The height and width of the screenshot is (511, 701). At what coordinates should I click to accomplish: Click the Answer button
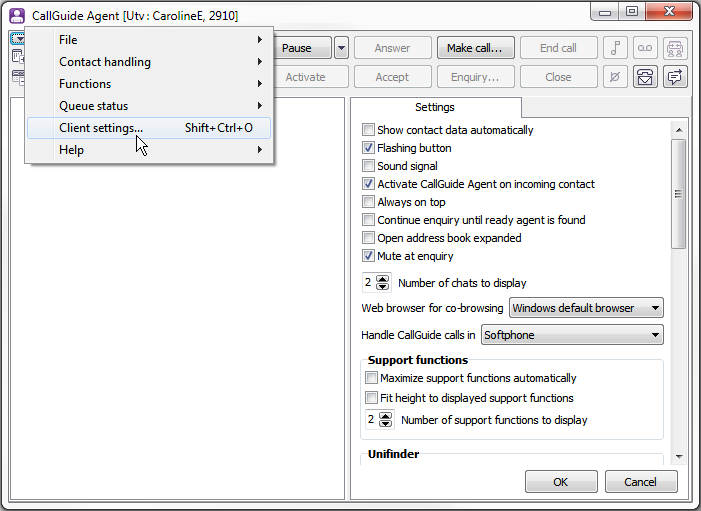[x=393, y=48]
